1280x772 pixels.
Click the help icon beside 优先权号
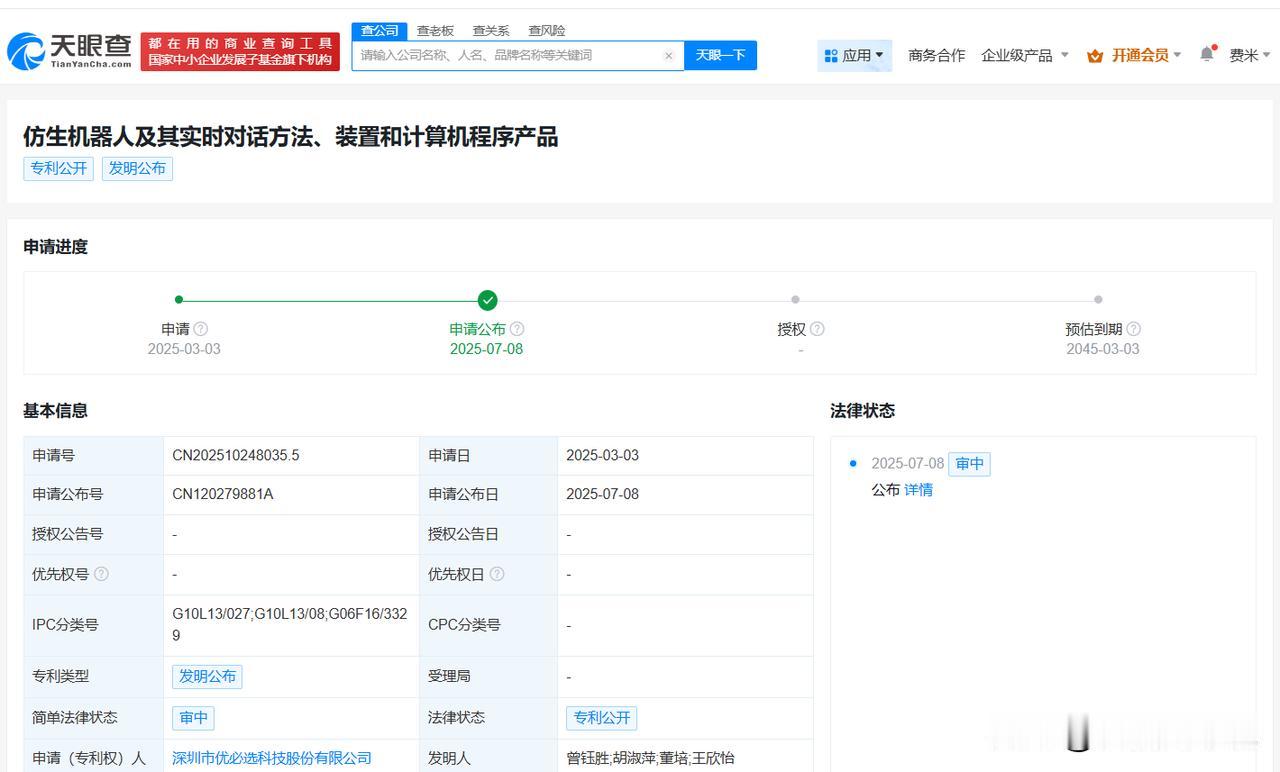(x=101, y=574)
